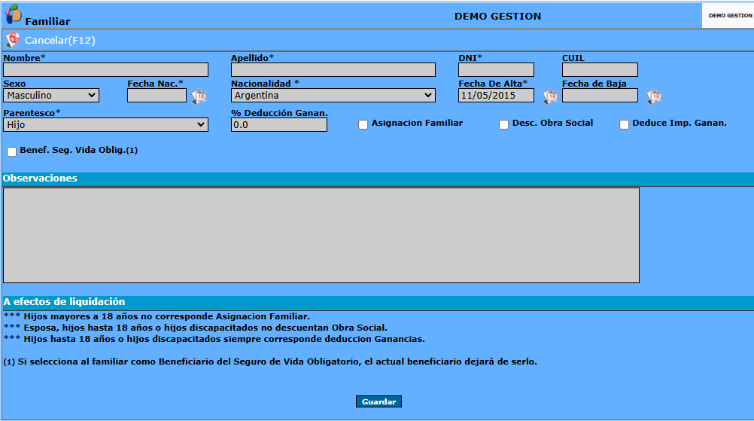
Task: Click inside the Observaciones text area
Action: point(321,235)
